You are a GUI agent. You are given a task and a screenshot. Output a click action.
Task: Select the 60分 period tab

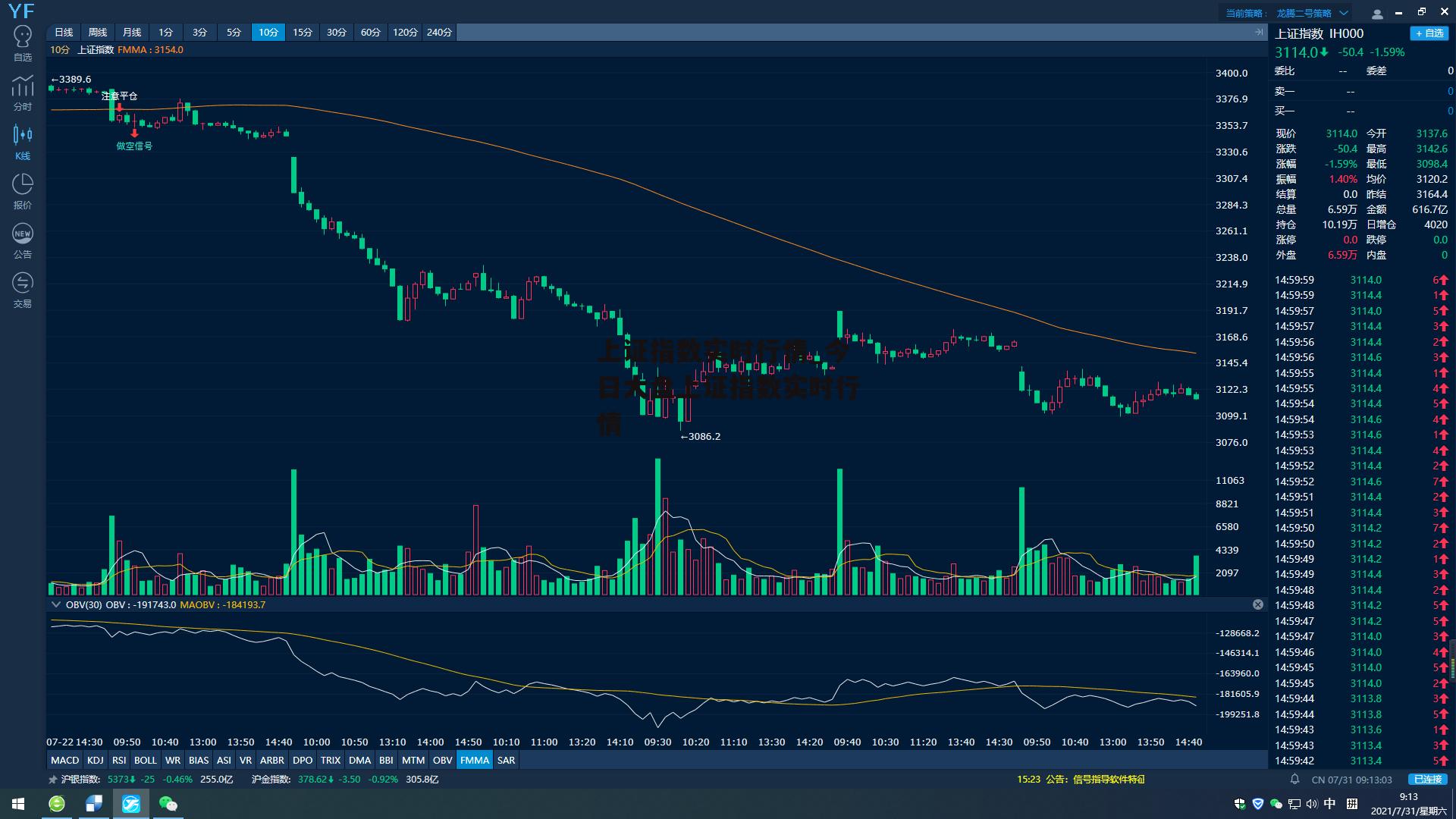coord(371,32)
